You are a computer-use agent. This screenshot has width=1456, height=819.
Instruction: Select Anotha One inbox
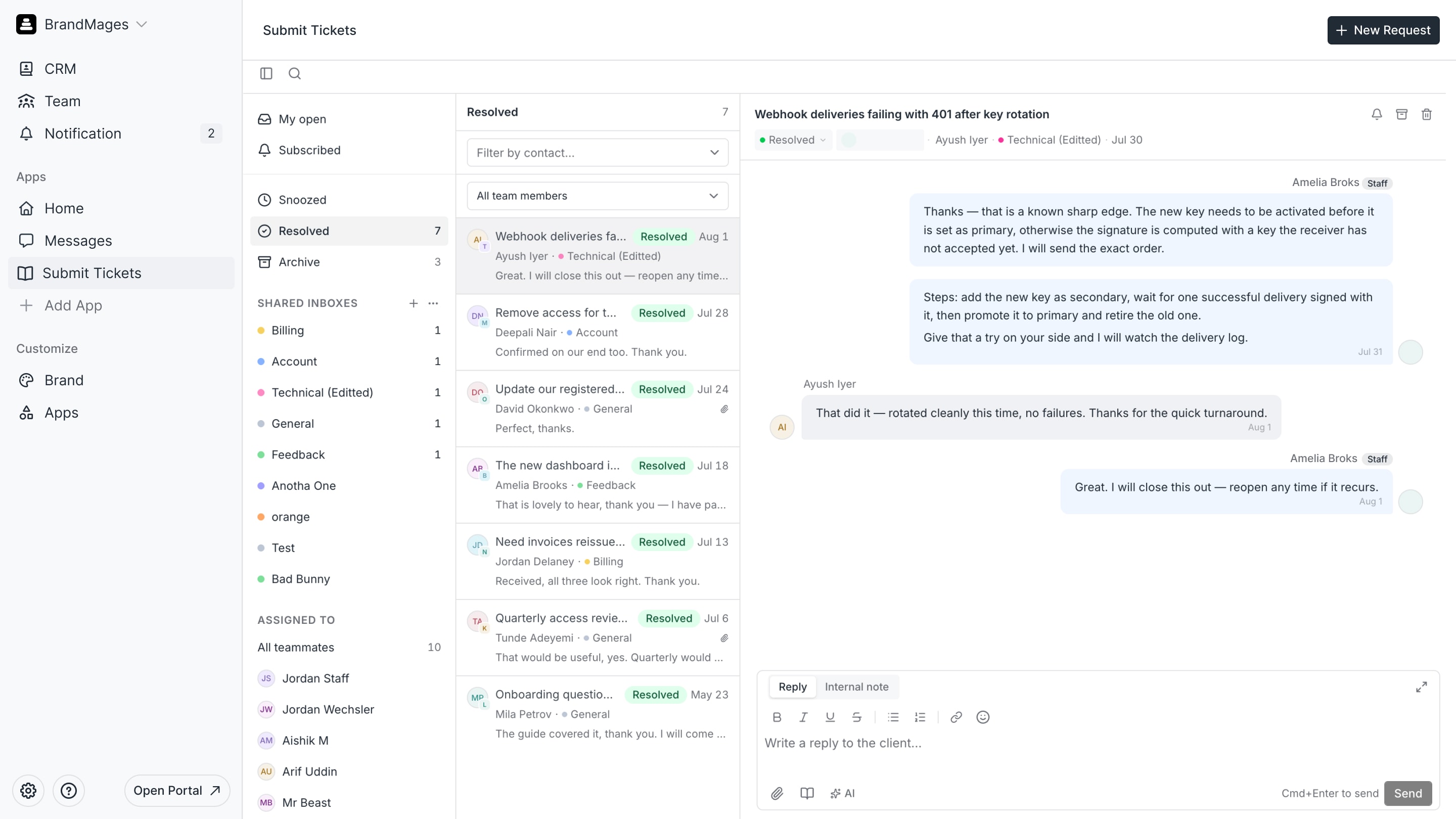(x=349, y=486)
